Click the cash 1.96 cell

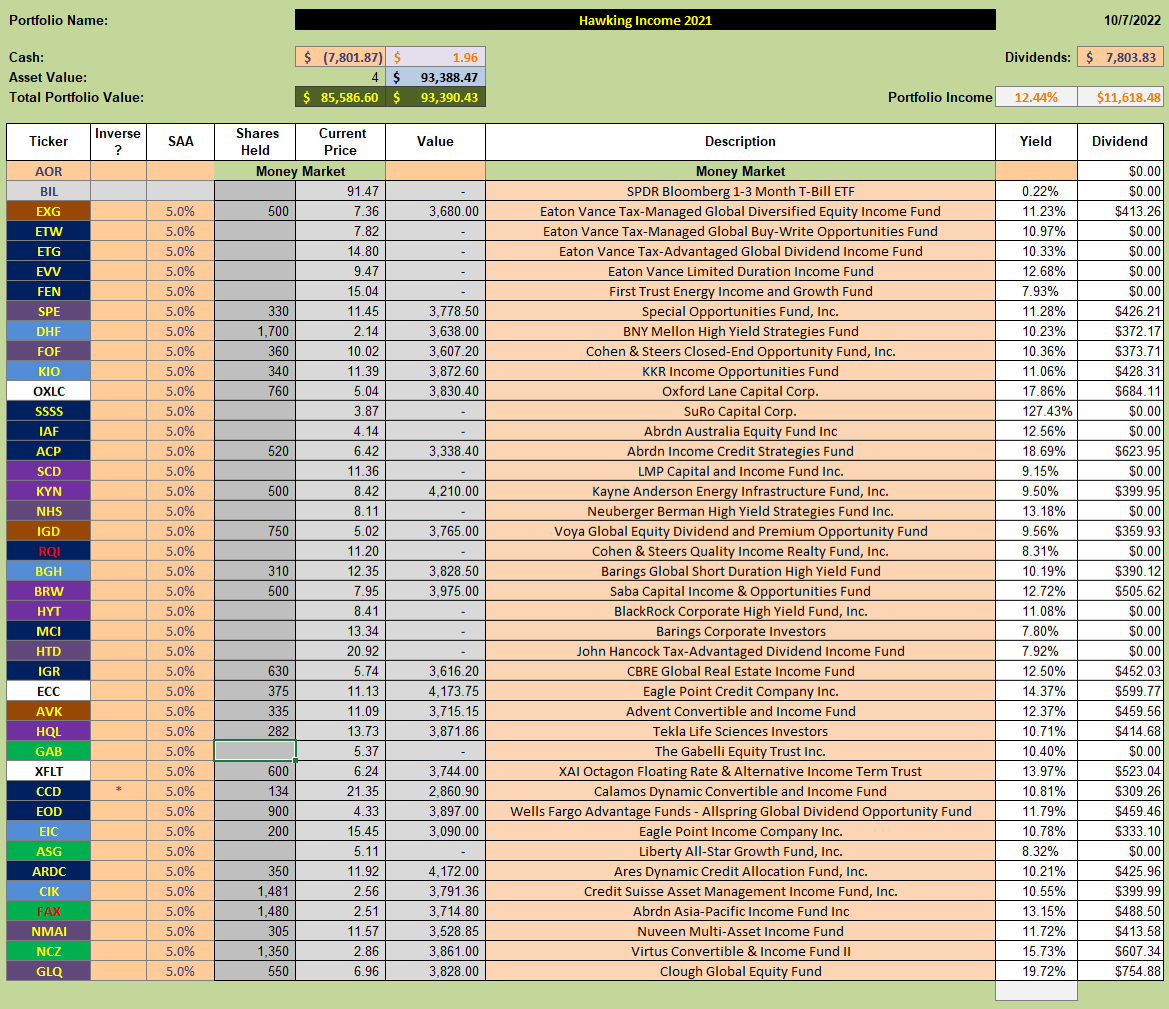[435, 57]
